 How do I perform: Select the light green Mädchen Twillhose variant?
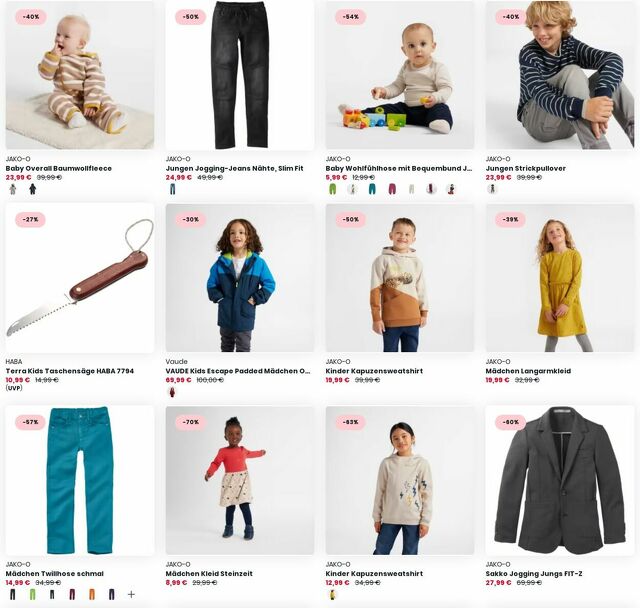33,595
